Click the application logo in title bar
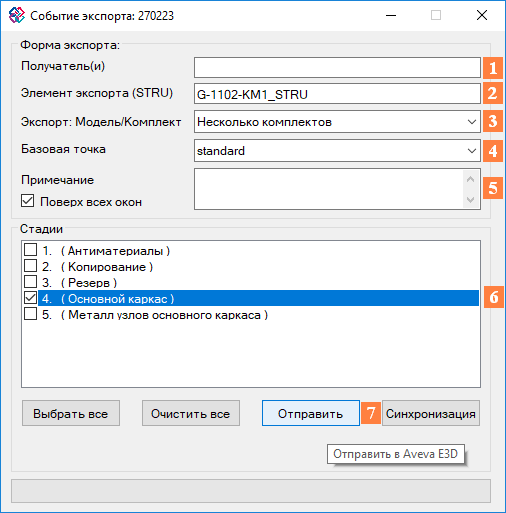 pos(16,15)
